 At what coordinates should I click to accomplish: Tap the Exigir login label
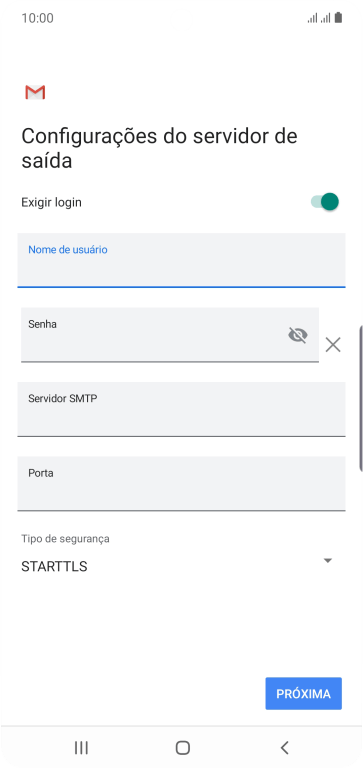click(x=51, y=202)
